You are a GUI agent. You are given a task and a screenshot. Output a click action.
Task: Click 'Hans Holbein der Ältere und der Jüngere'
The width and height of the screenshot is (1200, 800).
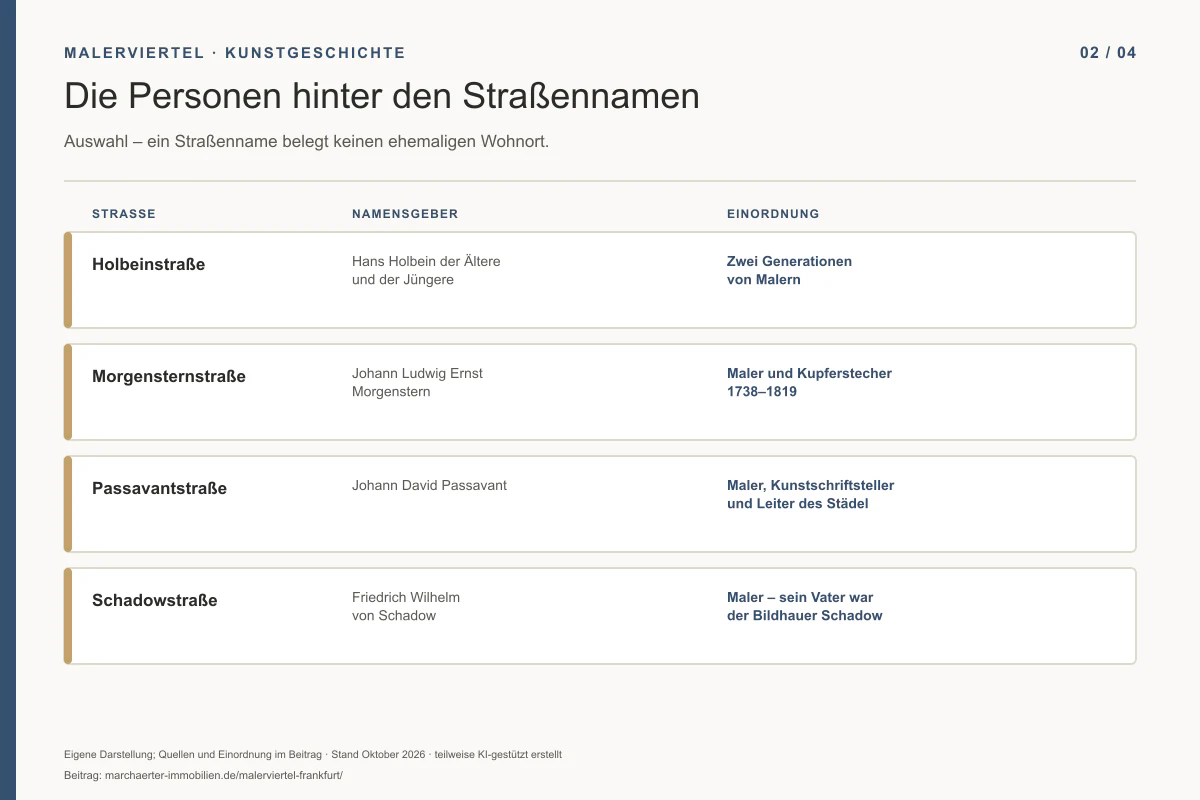click(426, 270)
